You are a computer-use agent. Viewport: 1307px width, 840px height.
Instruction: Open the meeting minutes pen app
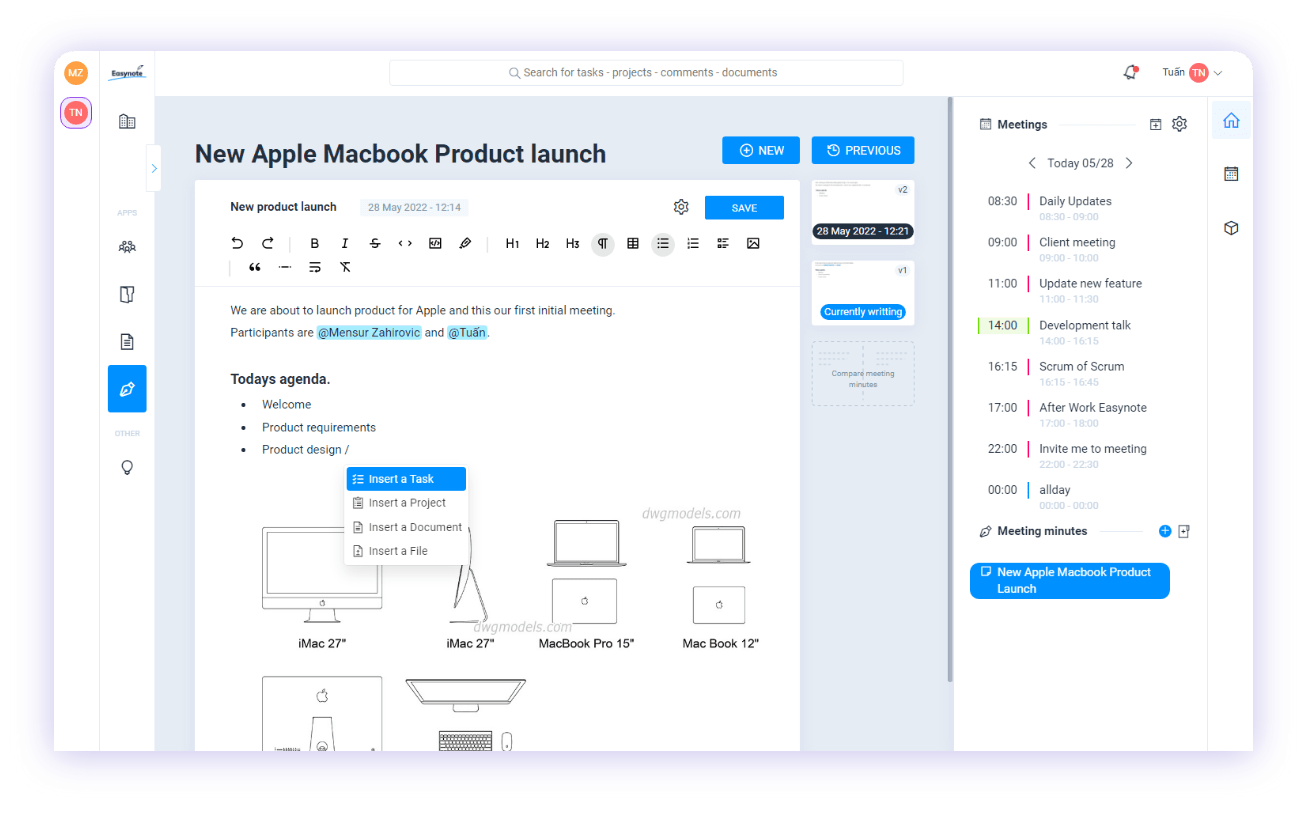click(x=127, y=389)
